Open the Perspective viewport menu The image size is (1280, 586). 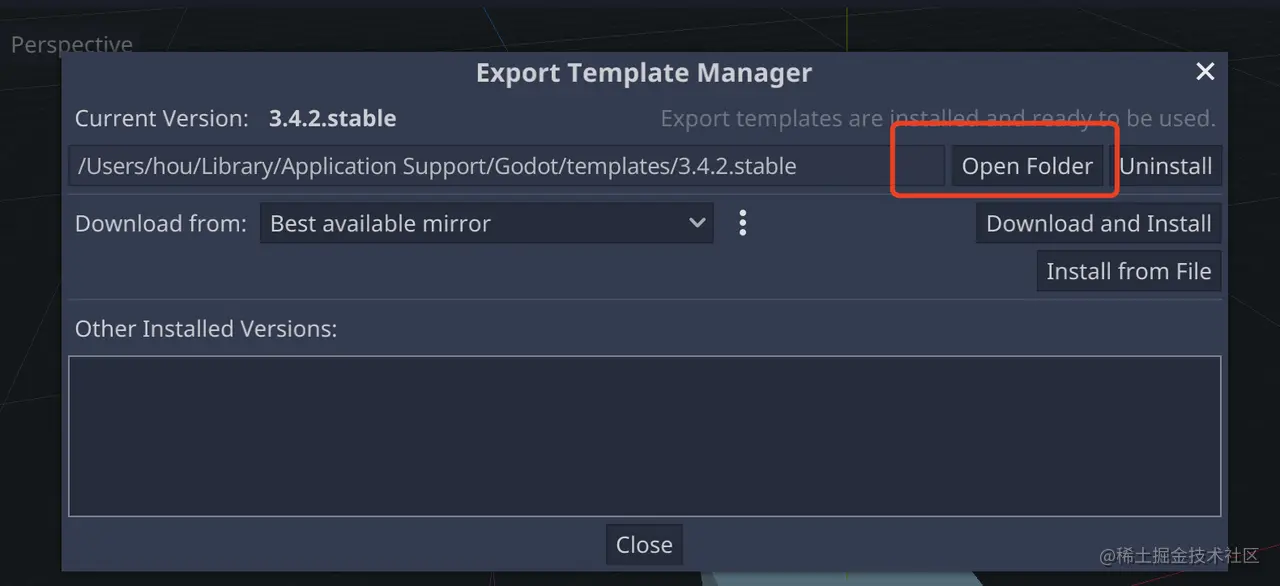pos(71,44)
